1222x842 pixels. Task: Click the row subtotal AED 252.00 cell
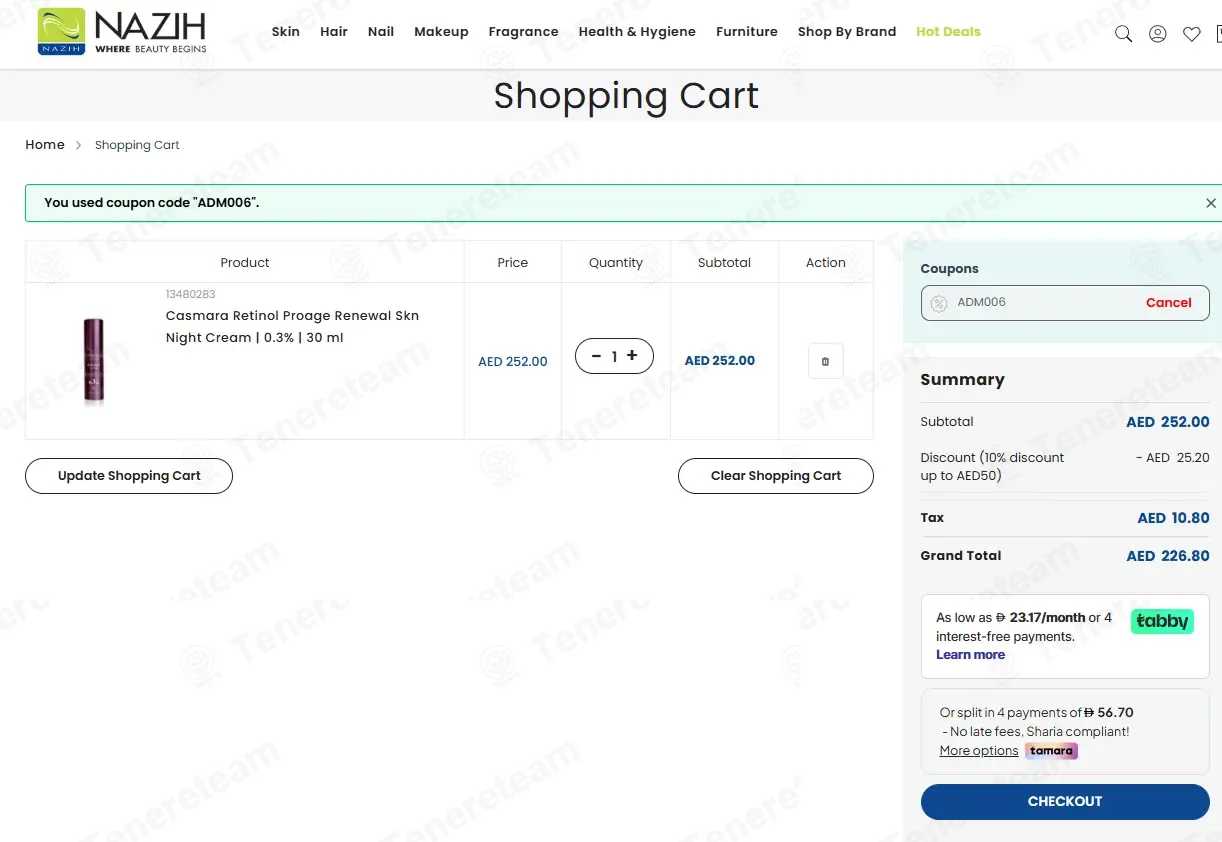click(x=720, y=361)
